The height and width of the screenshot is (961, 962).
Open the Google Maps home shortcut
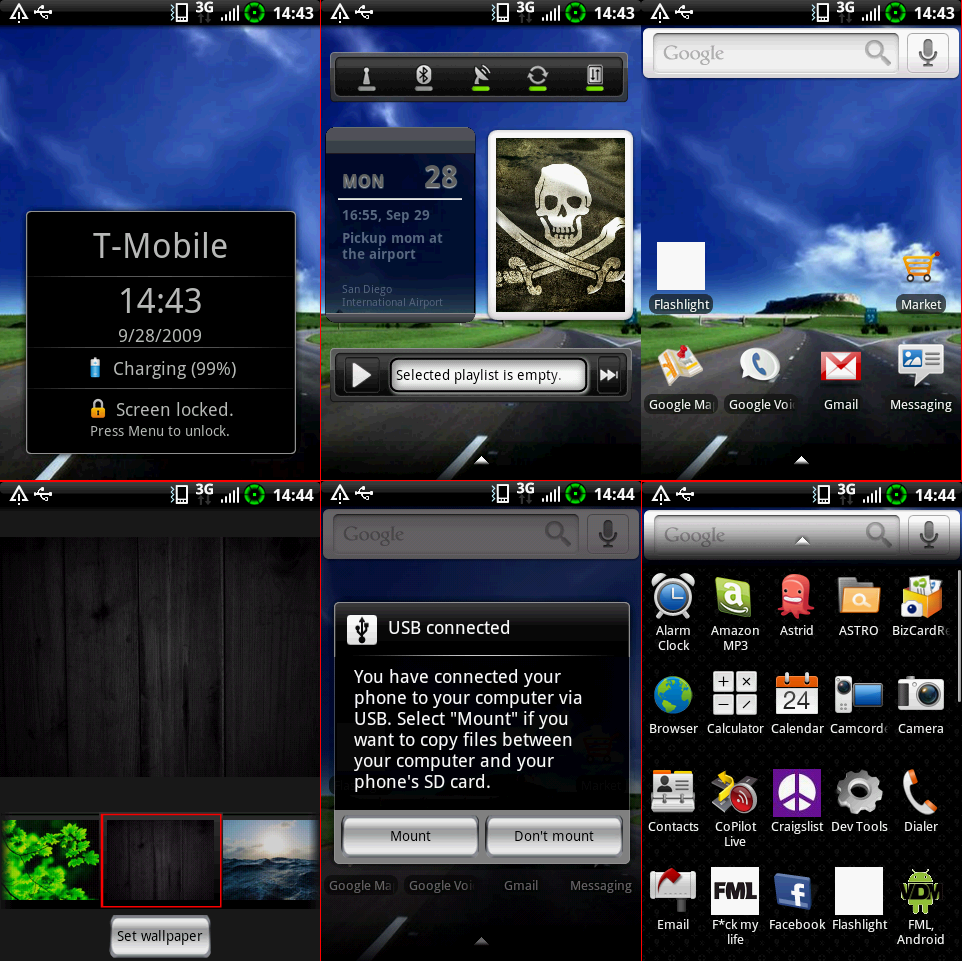click(x=681, y=379)
